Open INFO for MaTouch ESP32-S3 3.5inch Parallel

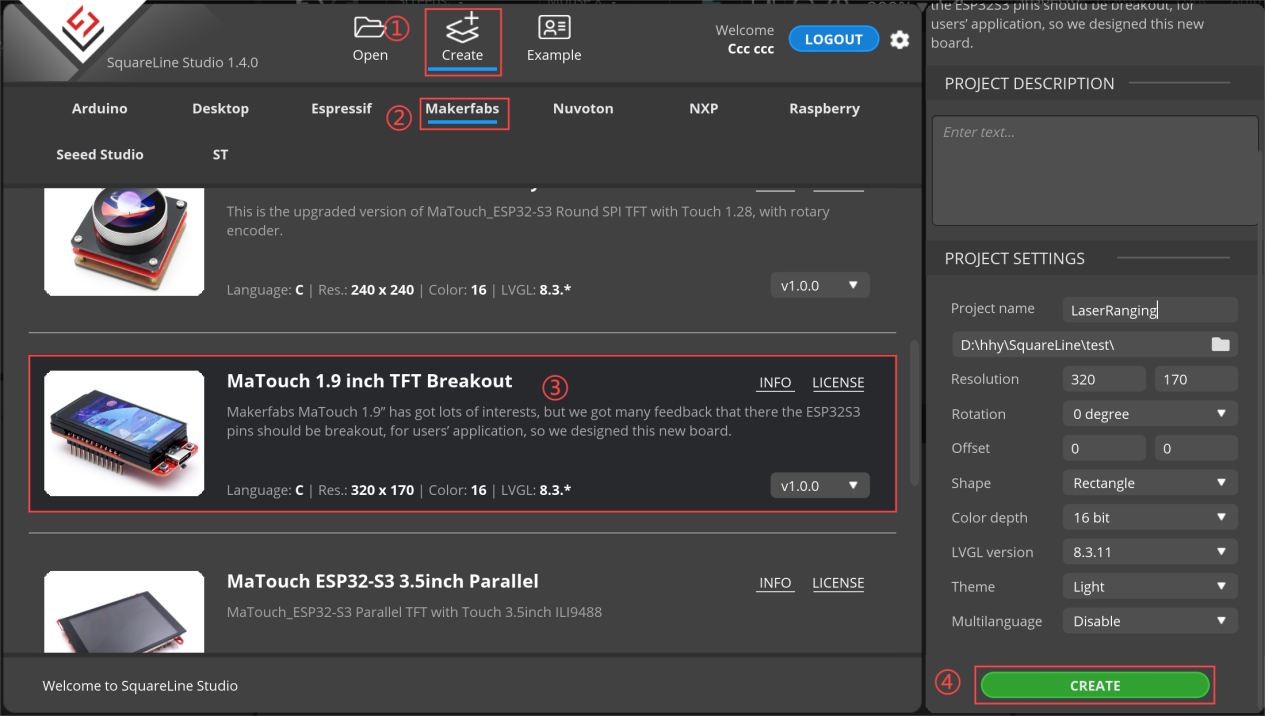775,583
